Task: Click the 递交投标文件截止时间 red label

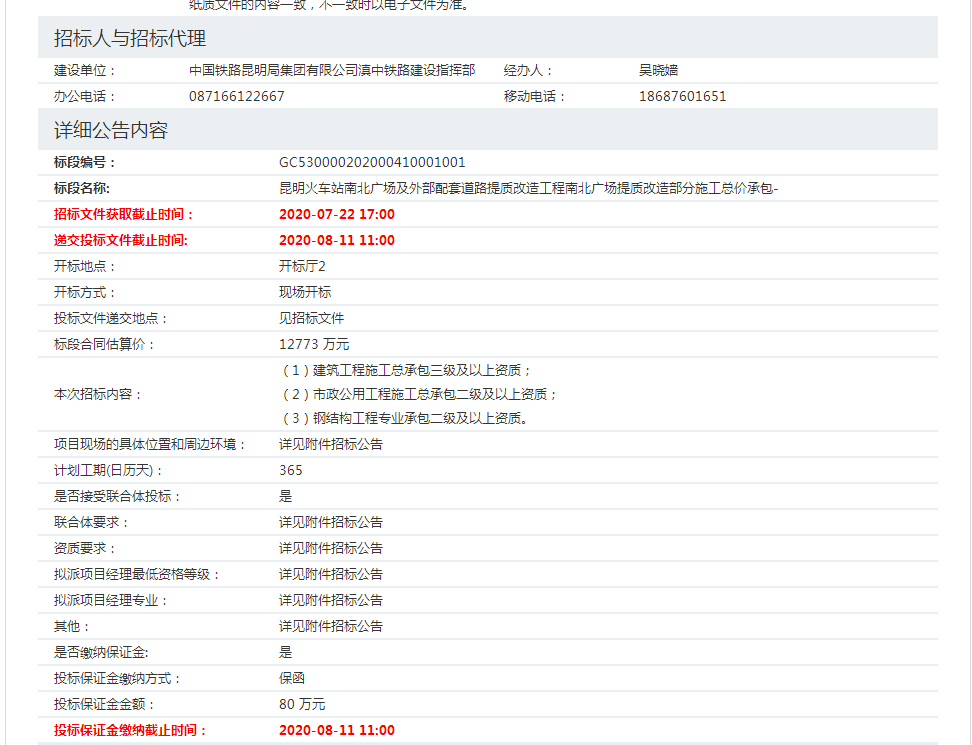Action: (121, 240)
